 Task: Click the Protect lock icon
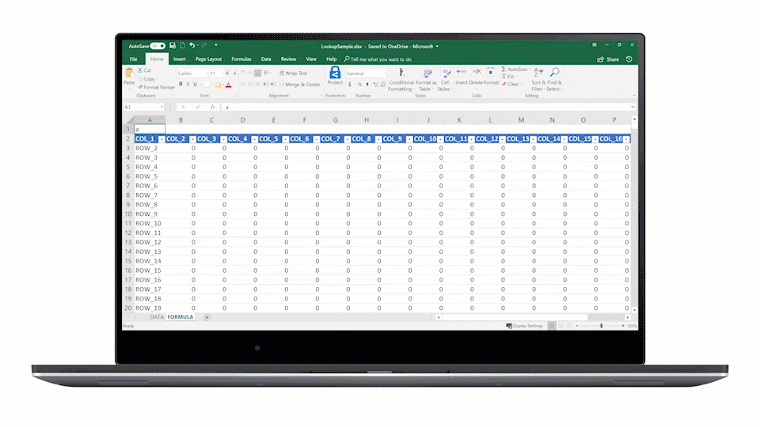coord(334,76)
